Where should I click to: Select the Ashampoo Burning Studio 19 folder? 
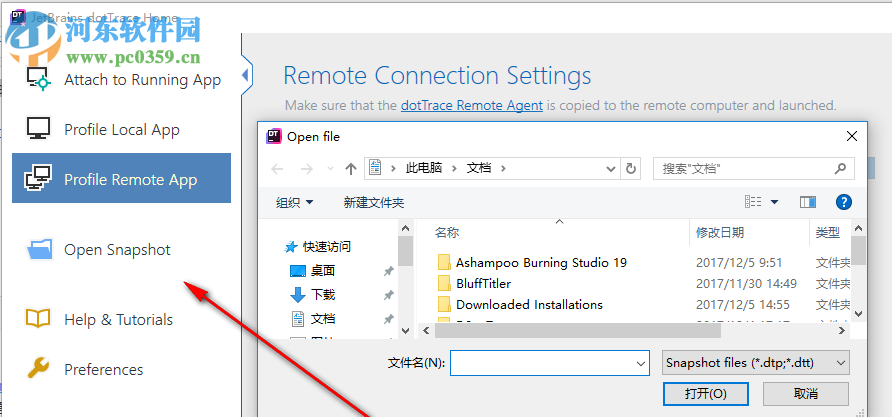541,262
